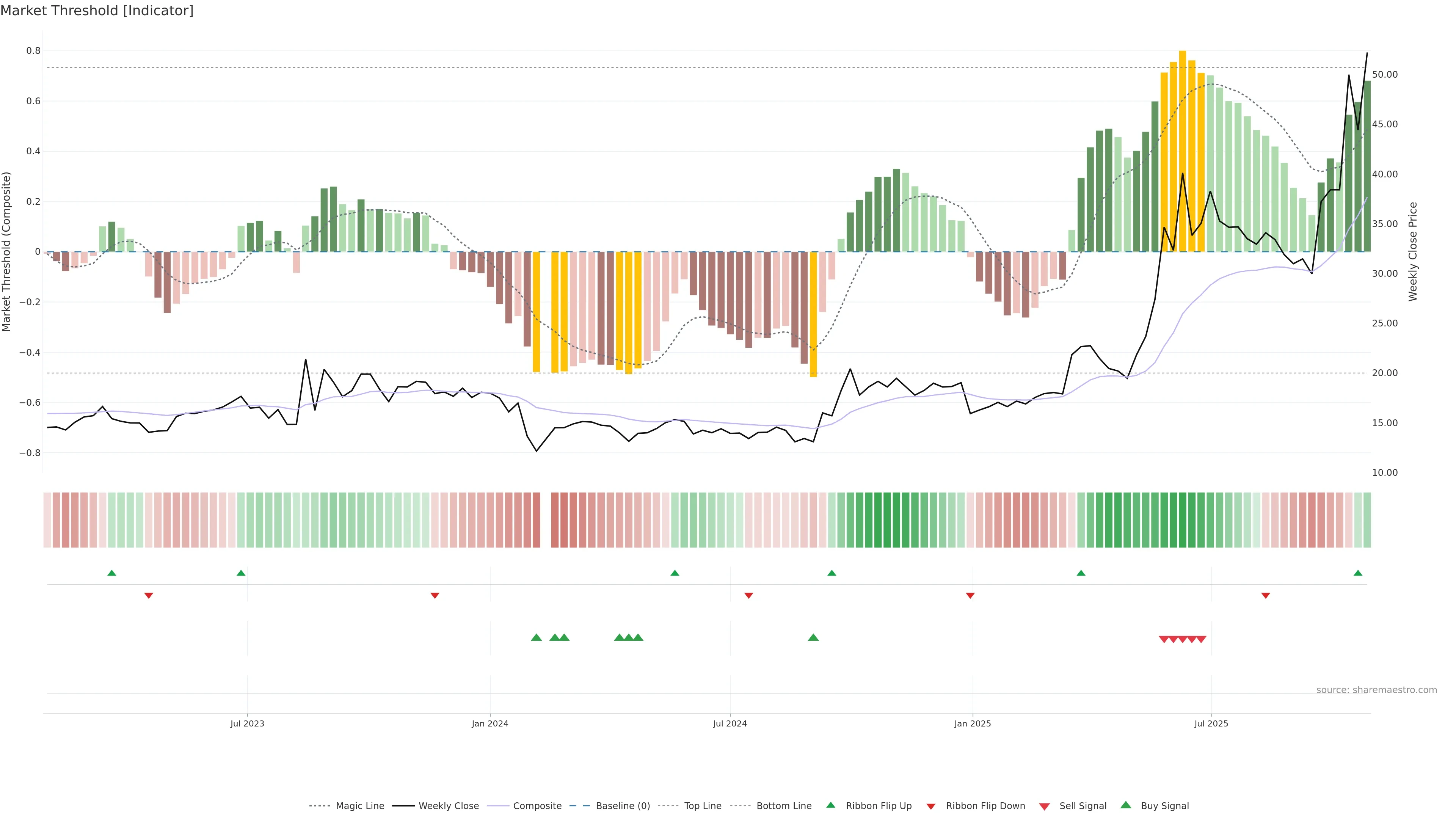Image resolution: width=1456 pixels, height=819 pixels.
Task: Toggle the Magic Line legend entry
Action: tap(359, 806)
